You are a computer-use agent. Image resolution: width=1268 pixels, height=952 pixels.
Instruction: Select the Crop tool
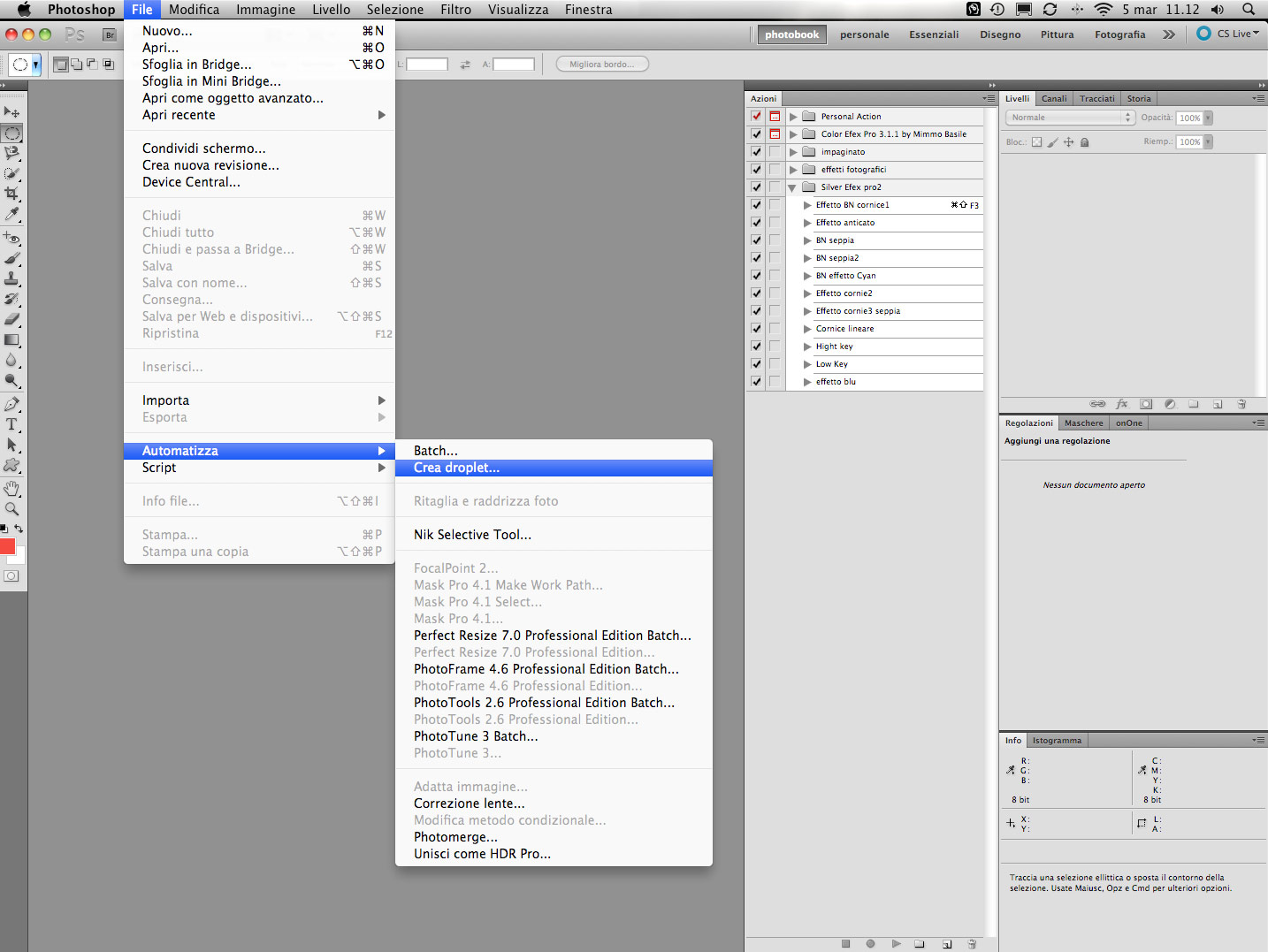pyautogui.click(x=11, y=194)
